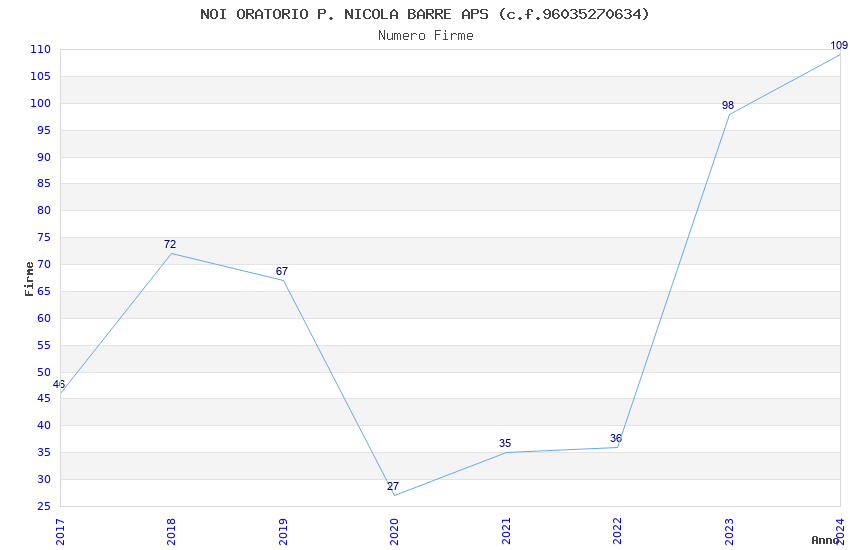
Task: Select the x-axis year 2024
Action: [840, 532]
